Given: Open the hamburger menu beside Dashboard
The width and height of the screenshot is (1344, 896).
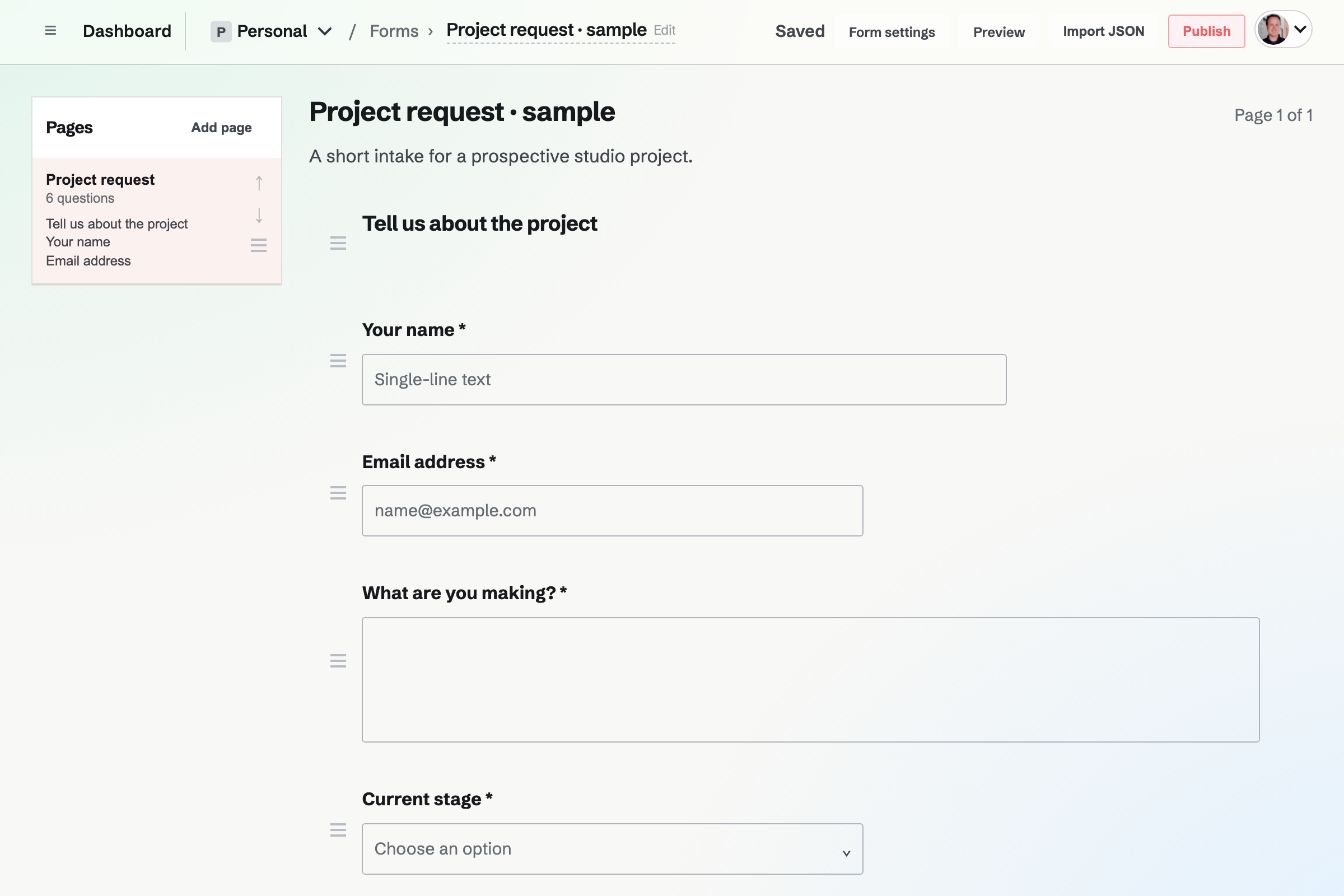Looking at the screenshot, I should [50, 31].
